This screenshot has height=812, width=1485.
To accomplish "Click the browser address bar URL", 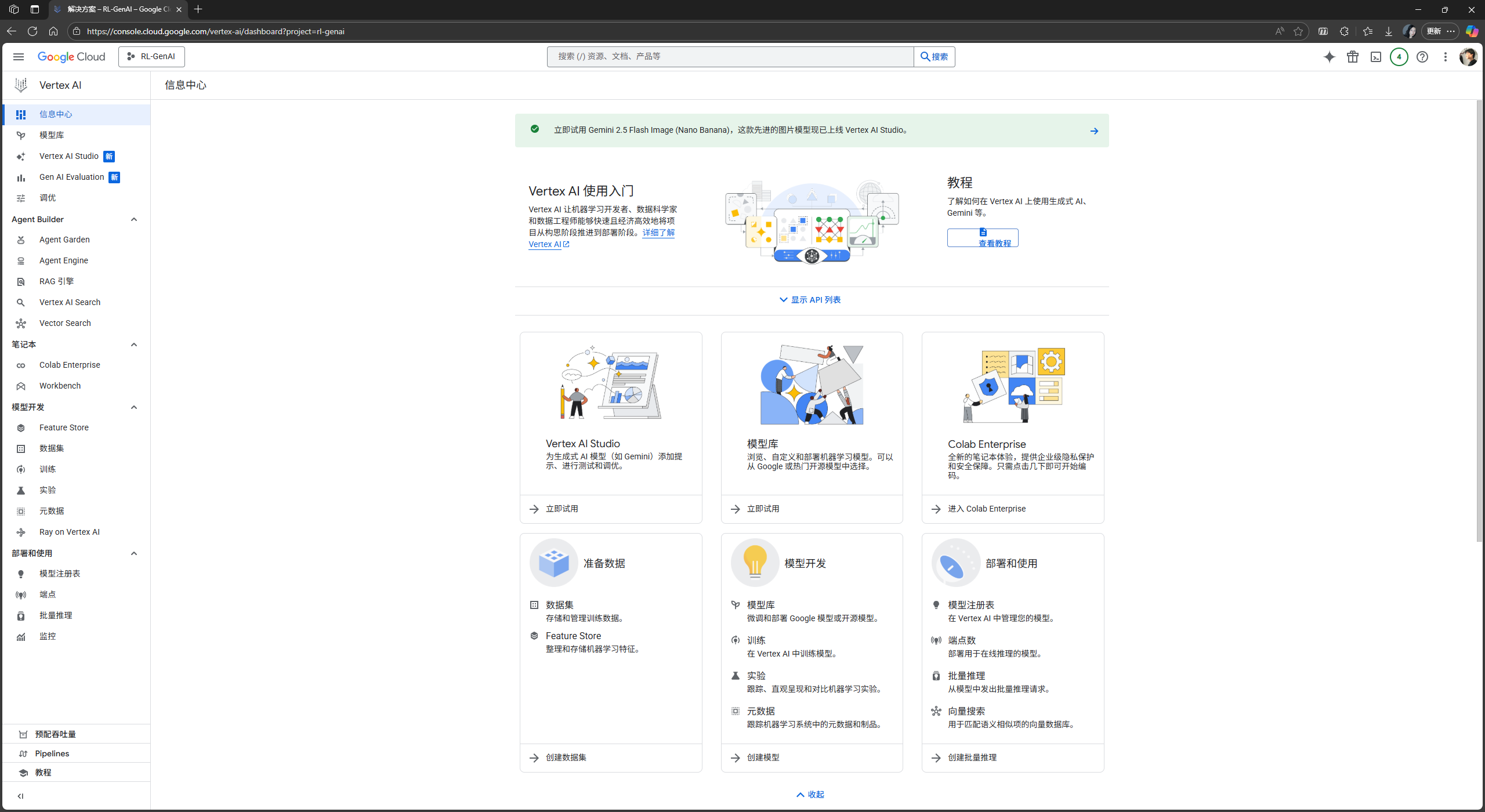I will [216, 31].
